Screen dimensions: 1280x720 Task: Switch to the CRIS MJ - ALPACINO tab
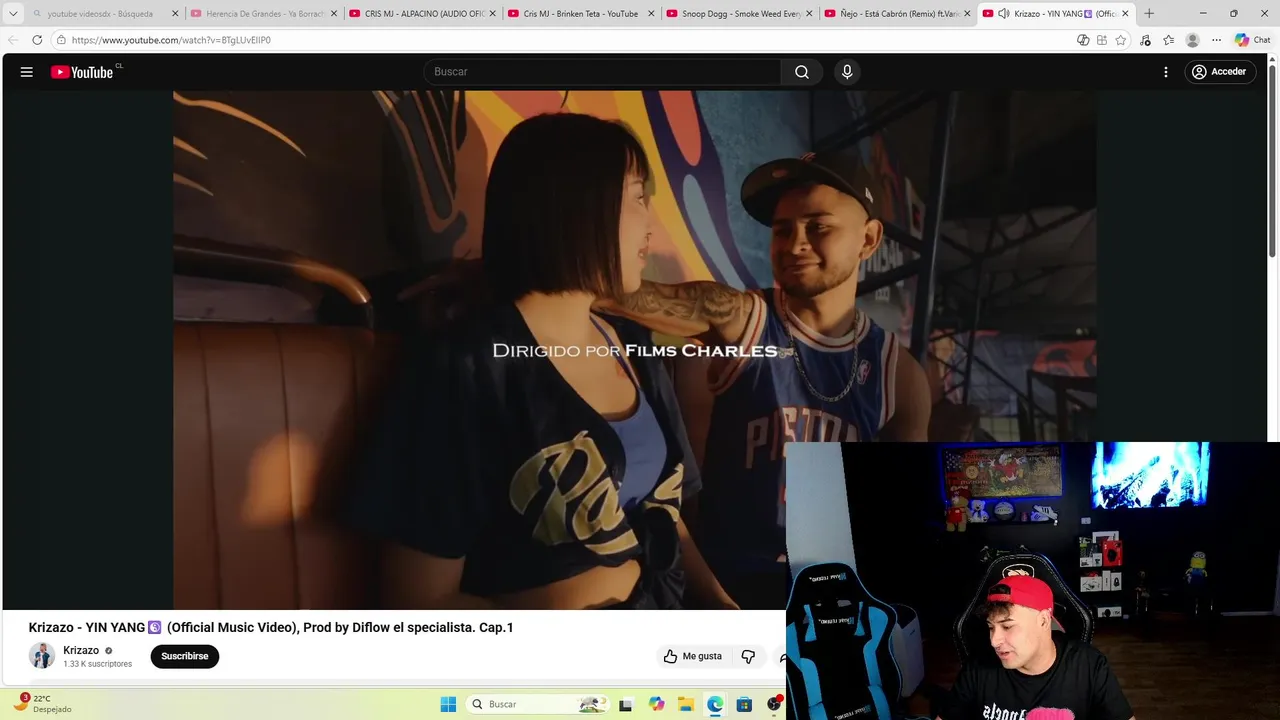(x=424, y=14)
